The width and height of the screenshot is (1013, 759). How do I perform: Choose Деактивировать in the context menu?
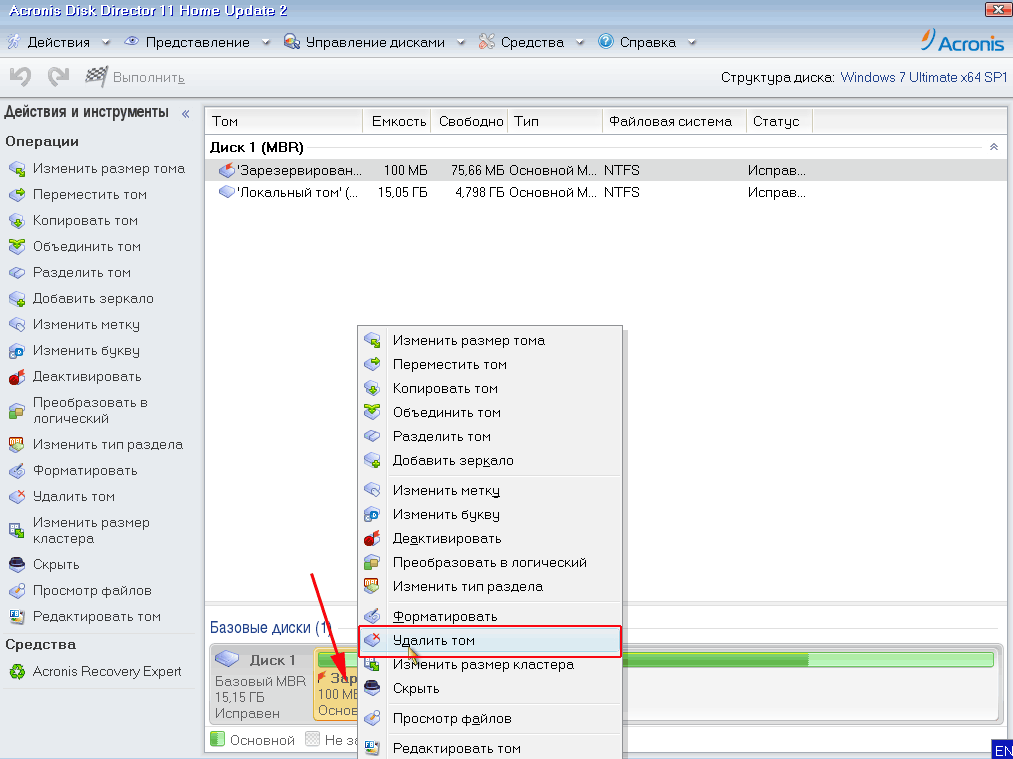(x=490, y=539)
